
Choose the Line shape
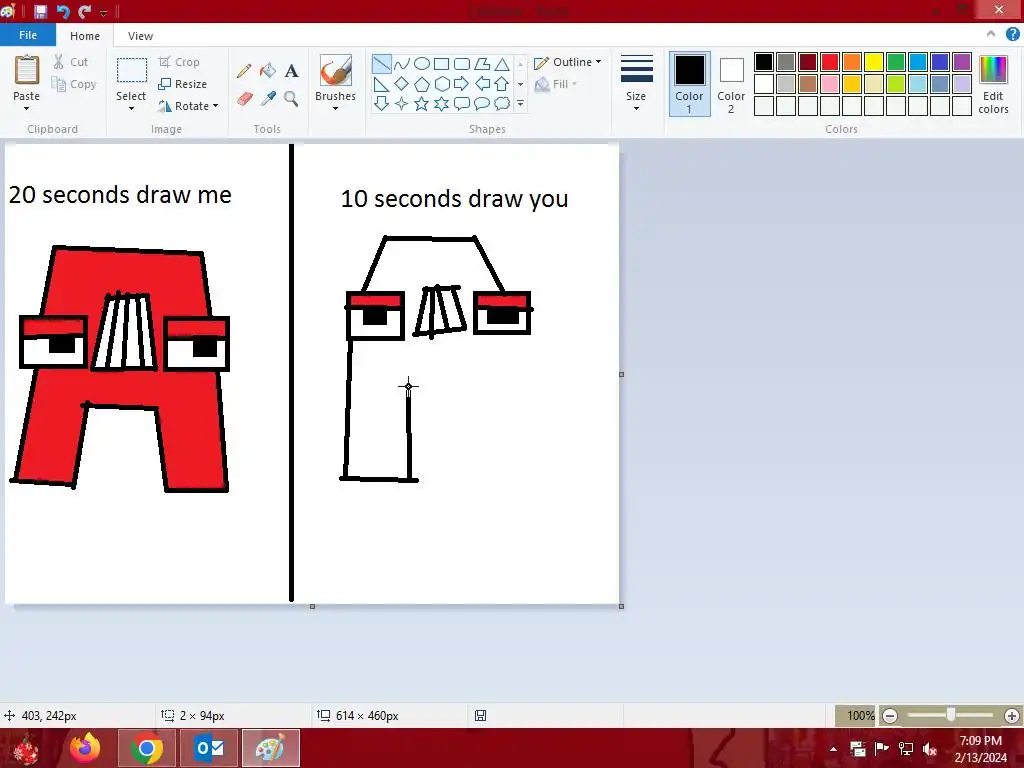click(x=381, y=63)
